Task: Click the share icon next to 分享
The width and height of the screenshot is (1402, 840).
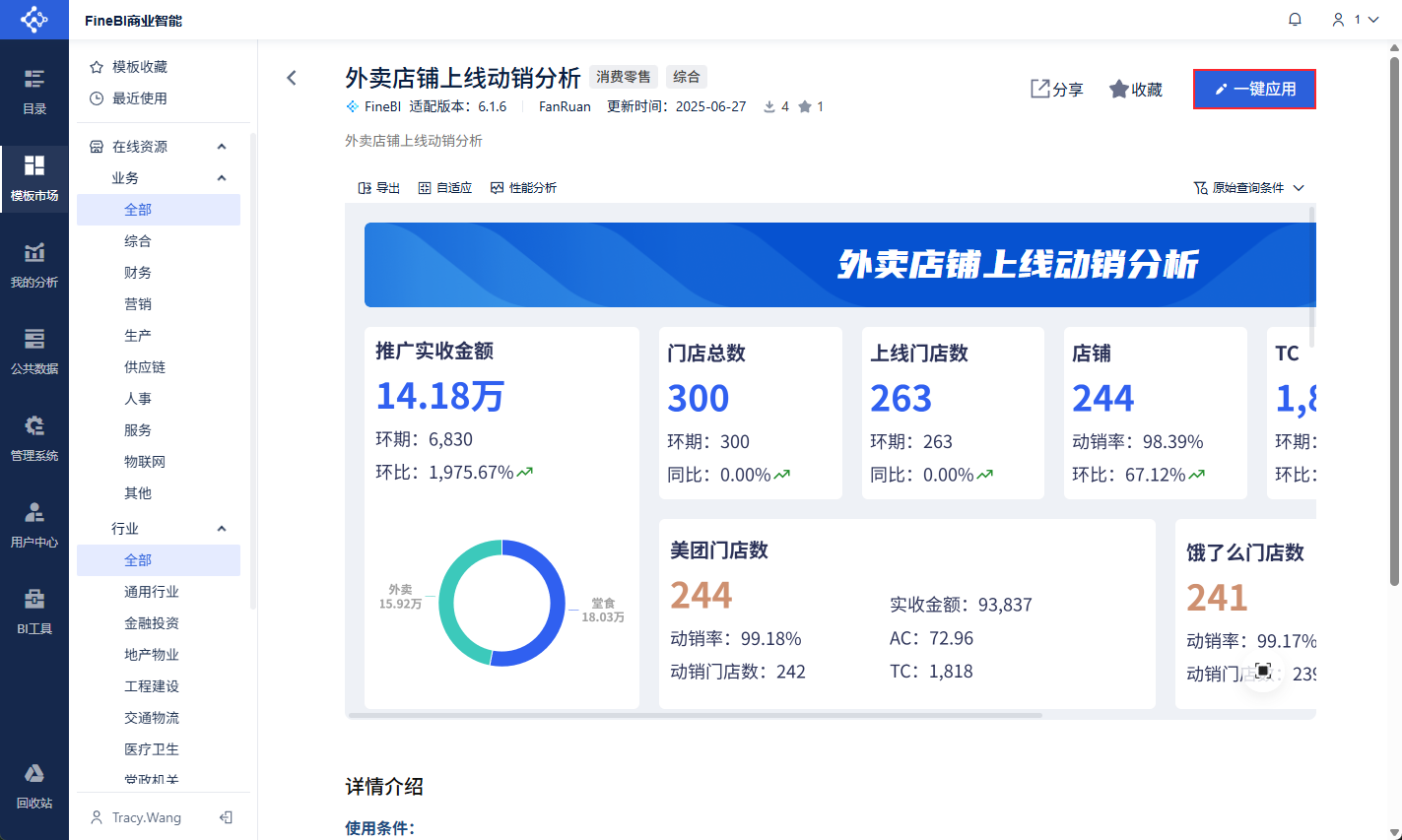Action: (1040, 89)
